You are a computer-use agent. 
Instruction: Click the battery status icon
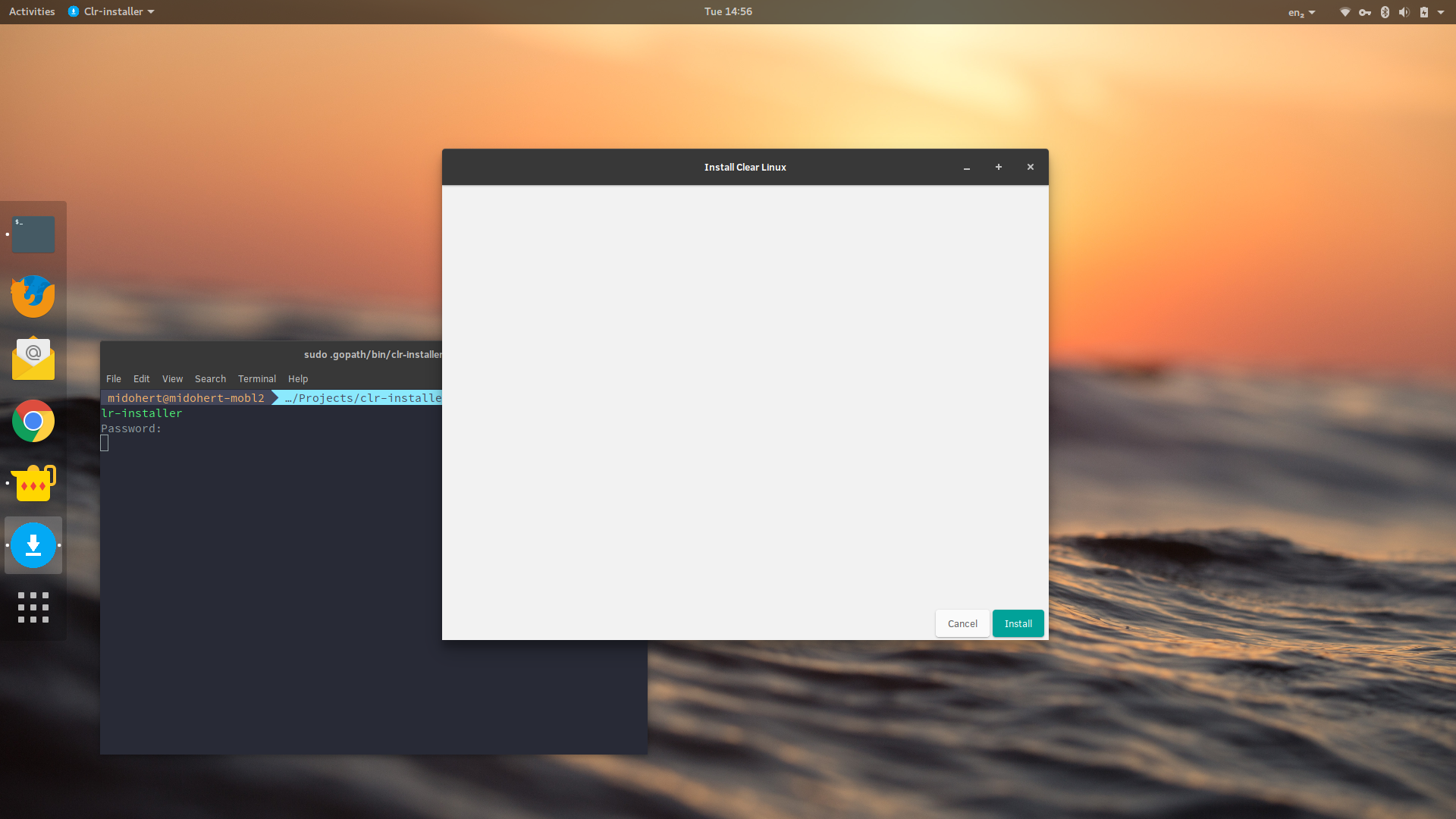[x=1424, y=12]
